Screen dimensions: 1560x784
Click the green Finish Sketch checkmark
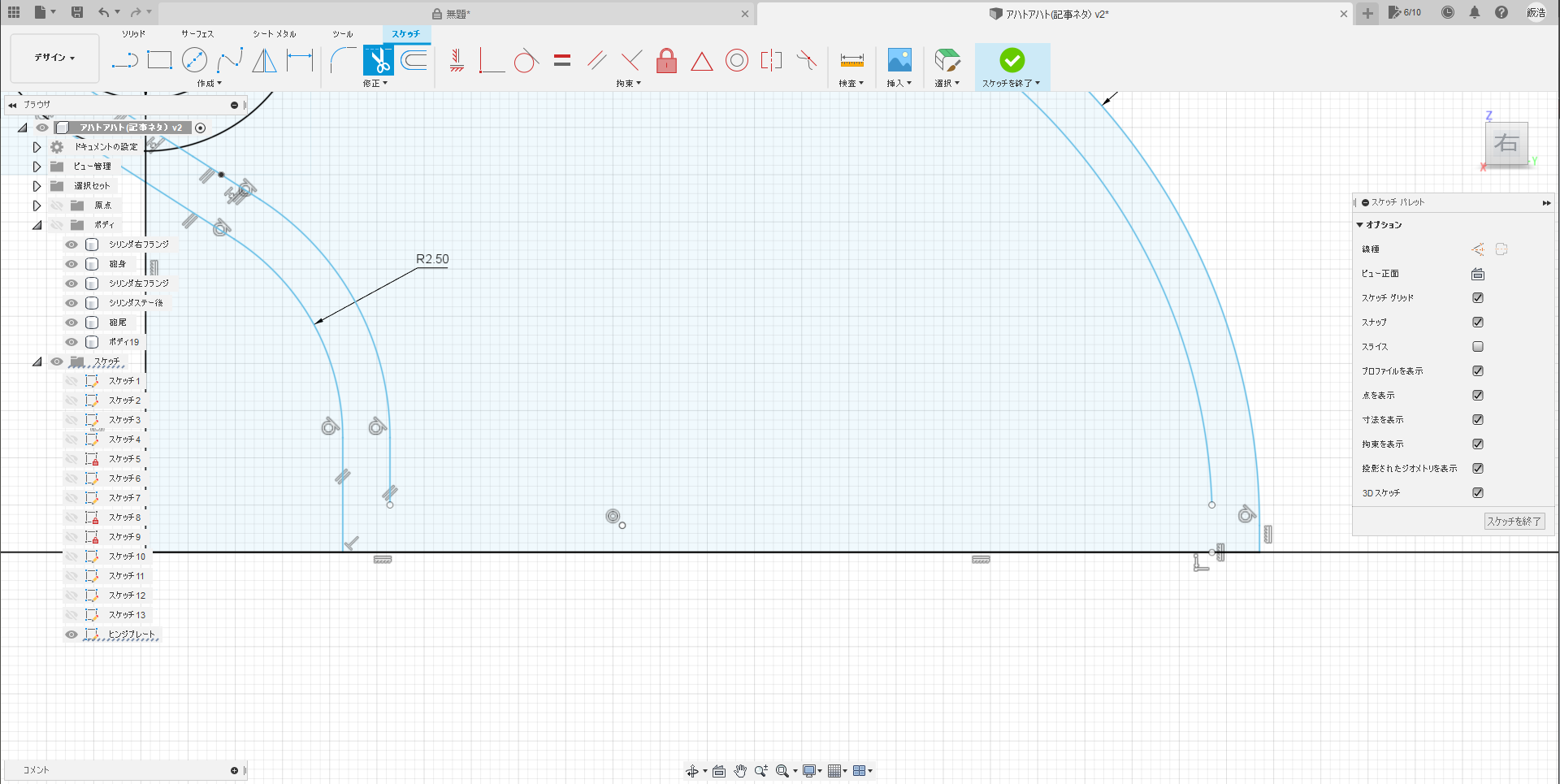1012,60
